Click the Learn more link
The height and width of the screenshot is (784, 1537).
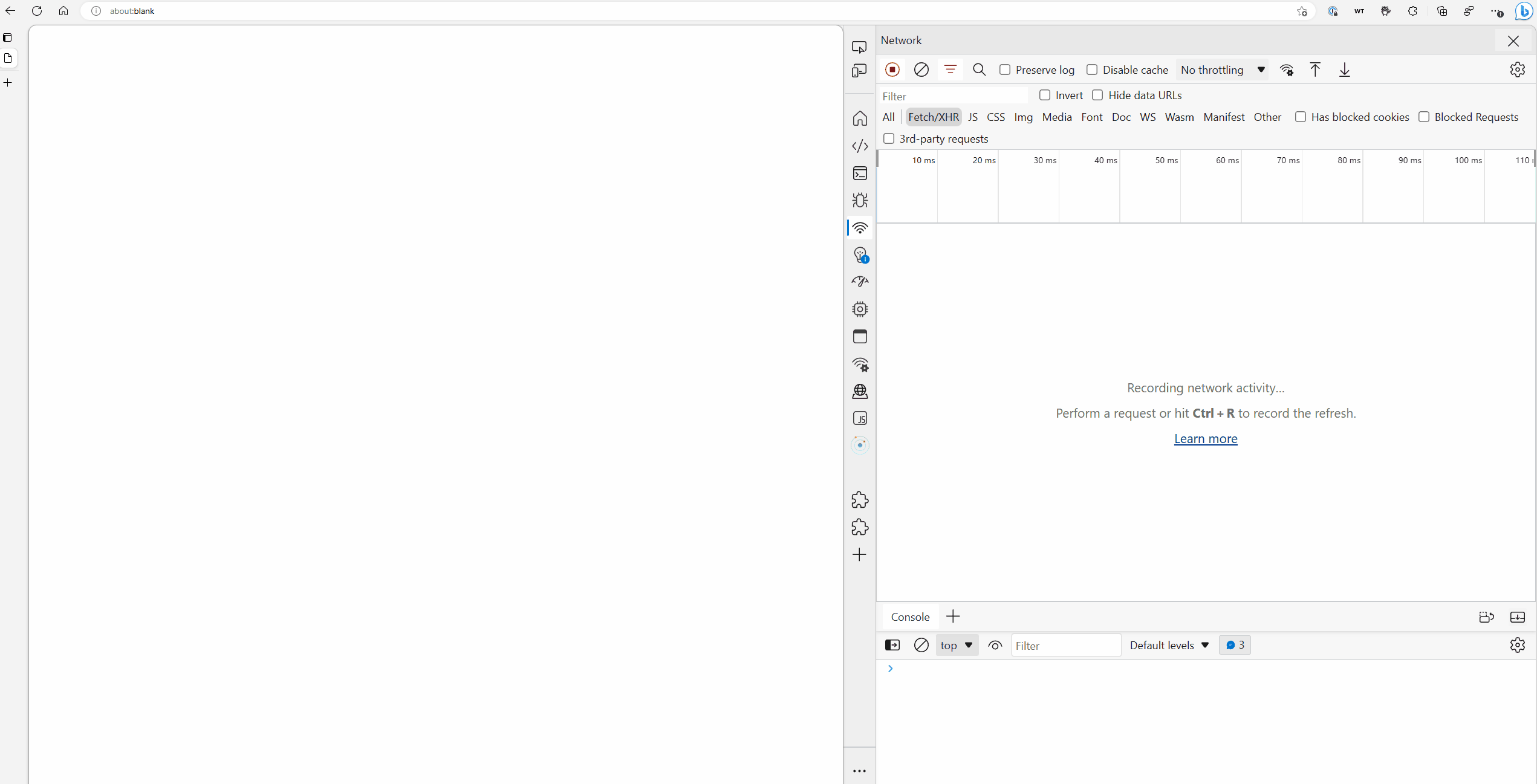[1205, 439]
